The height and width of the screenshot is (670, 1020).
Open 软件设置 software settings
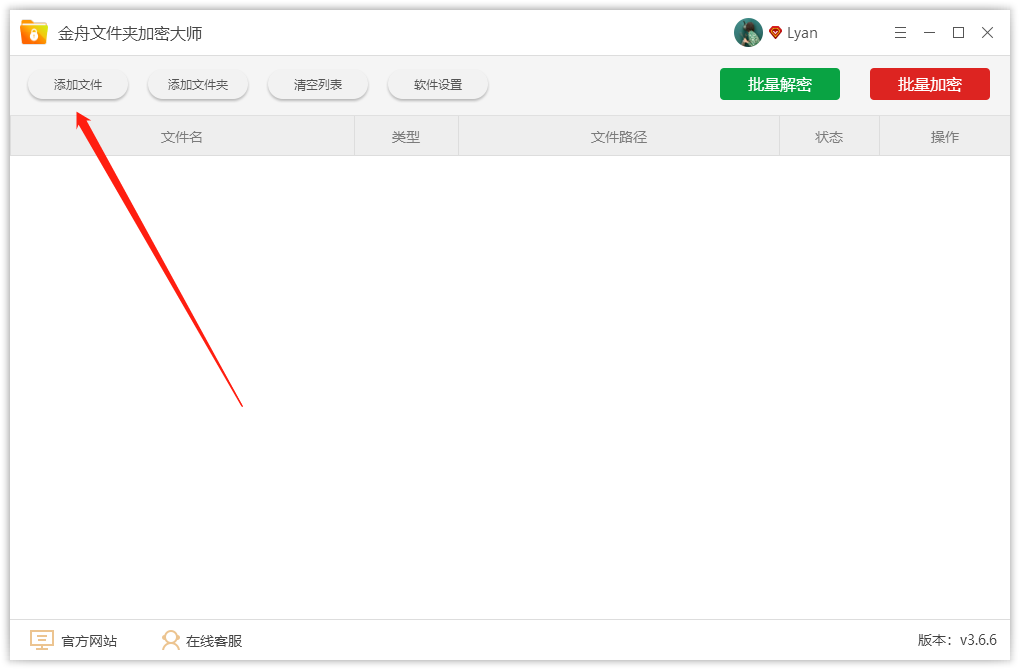point(438,85)
